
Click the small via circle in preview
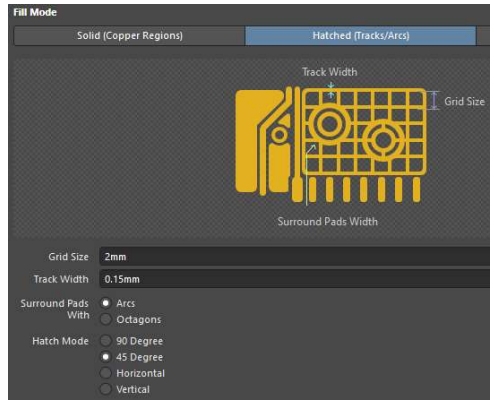pos(279,135)
